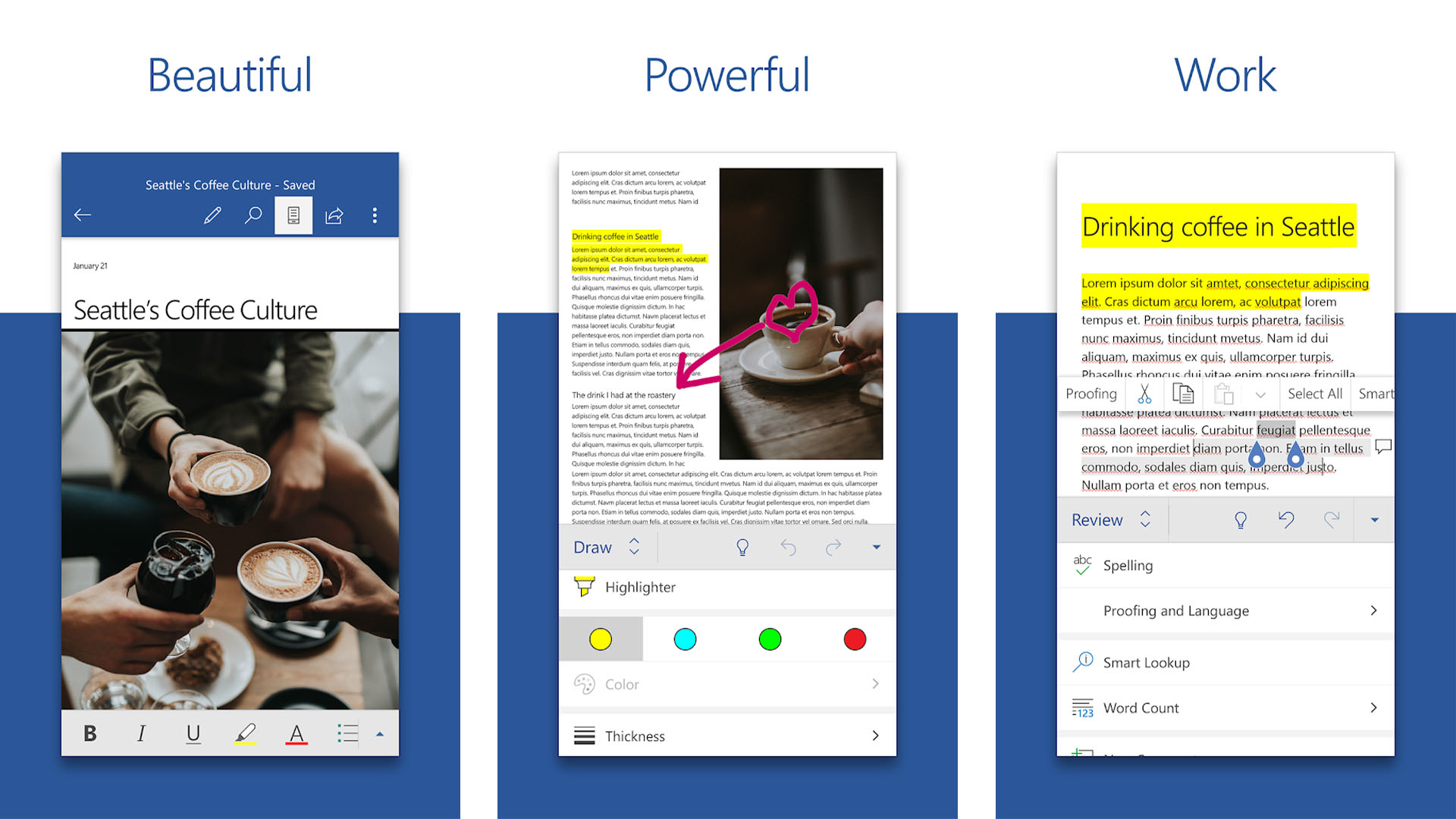Toggle the Proofing toolbar panel
Viewport: 1456px width, 819px height.
pyautogui.click(x=1091, y=393)
